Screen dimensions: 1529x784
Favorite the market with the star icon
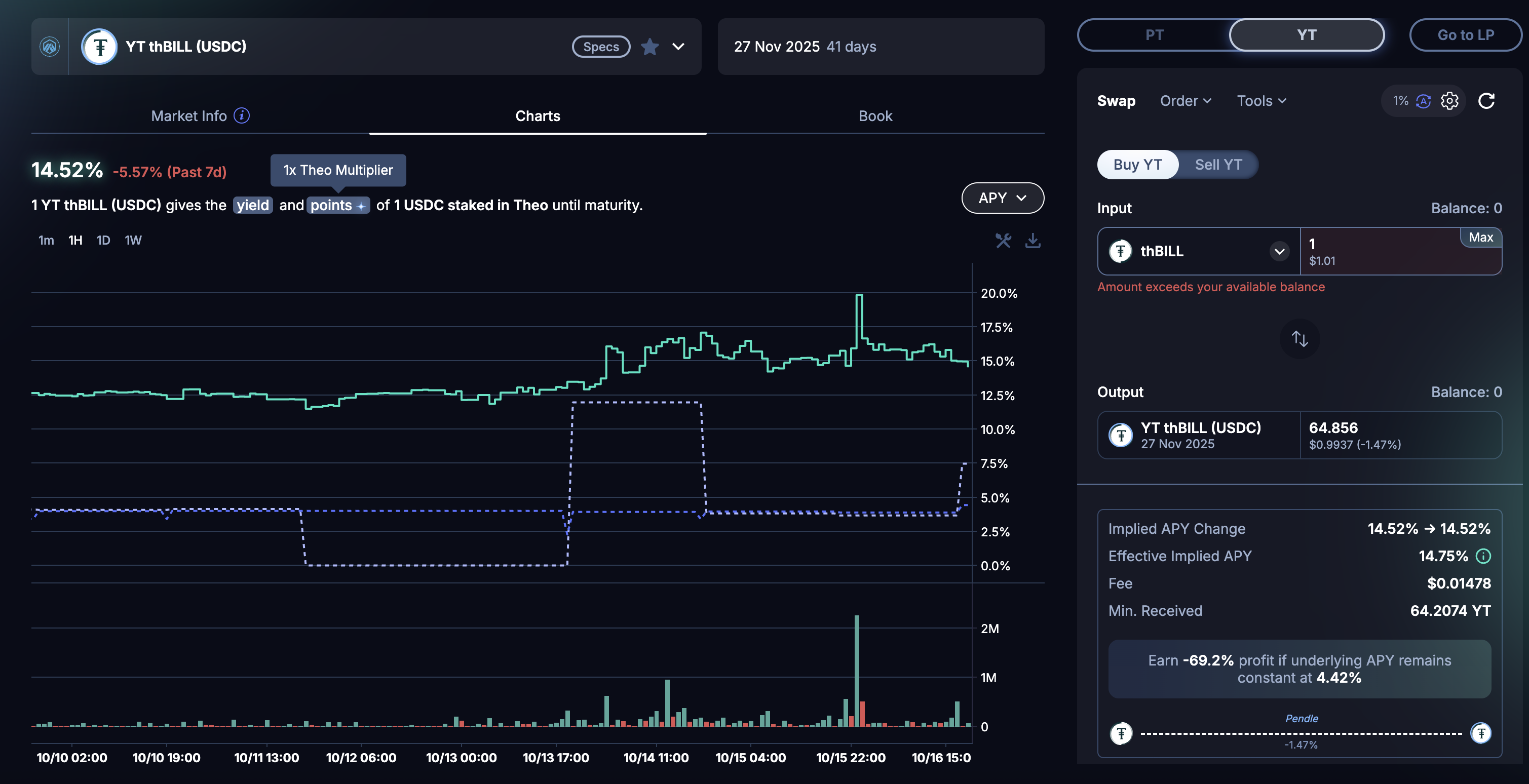[650, 47]
